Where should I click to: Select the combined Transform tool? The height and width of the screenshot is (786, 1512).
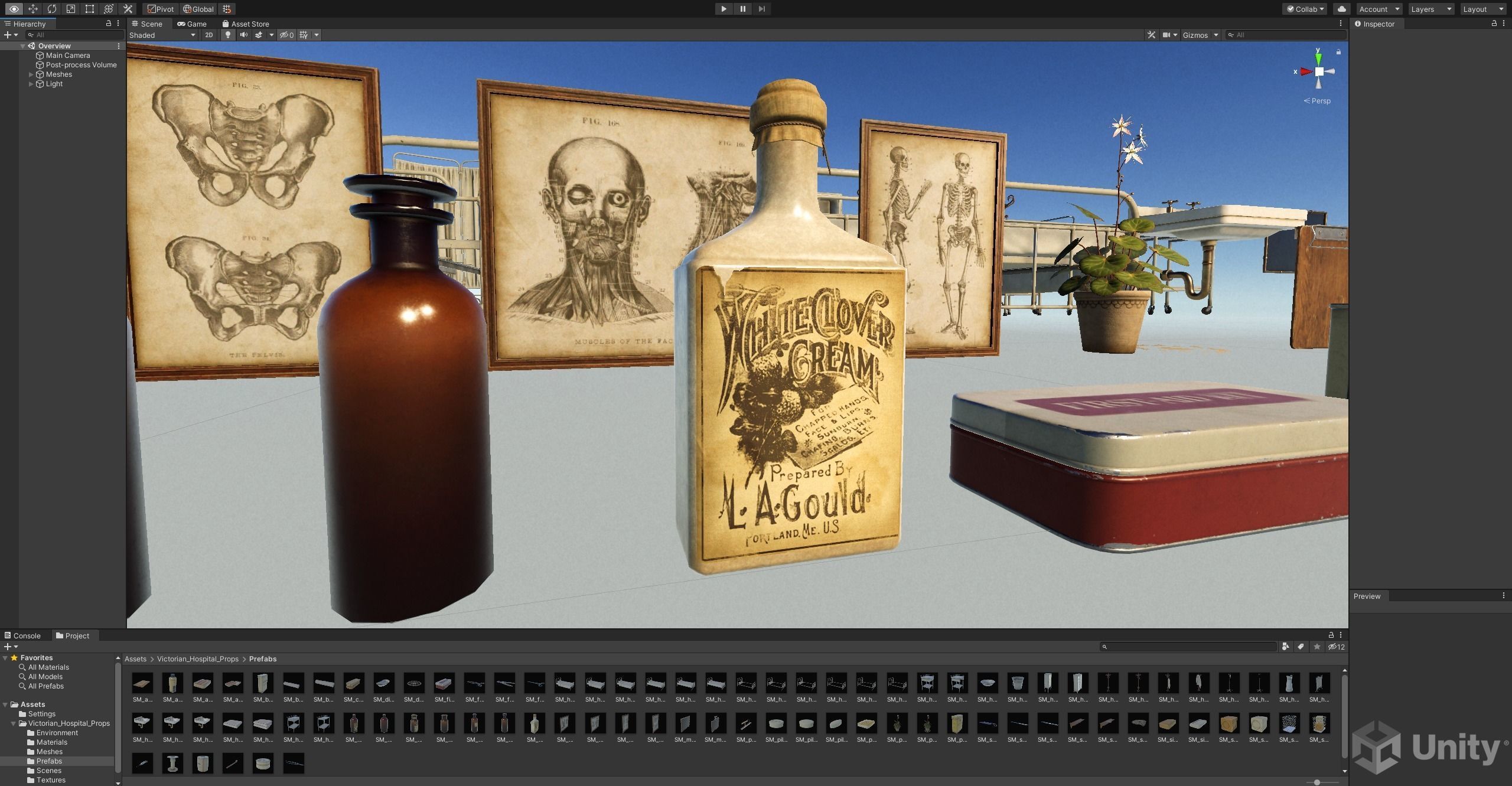[x=108, y=9]
